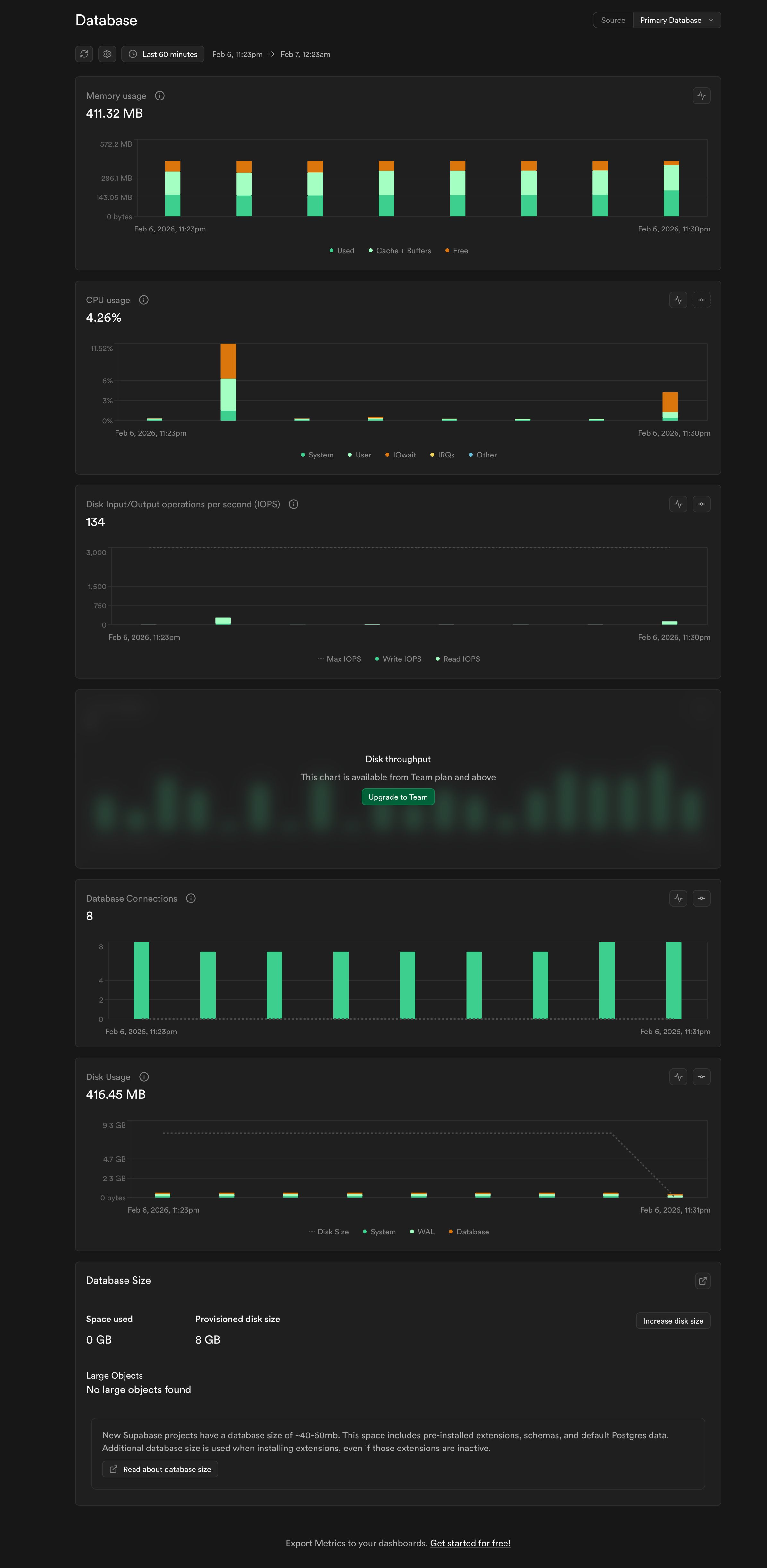This screenshot has height=1568, width=767.
Task: Click the refresh metrics icon
Action: pyautogui.click(x=84, y=54)
